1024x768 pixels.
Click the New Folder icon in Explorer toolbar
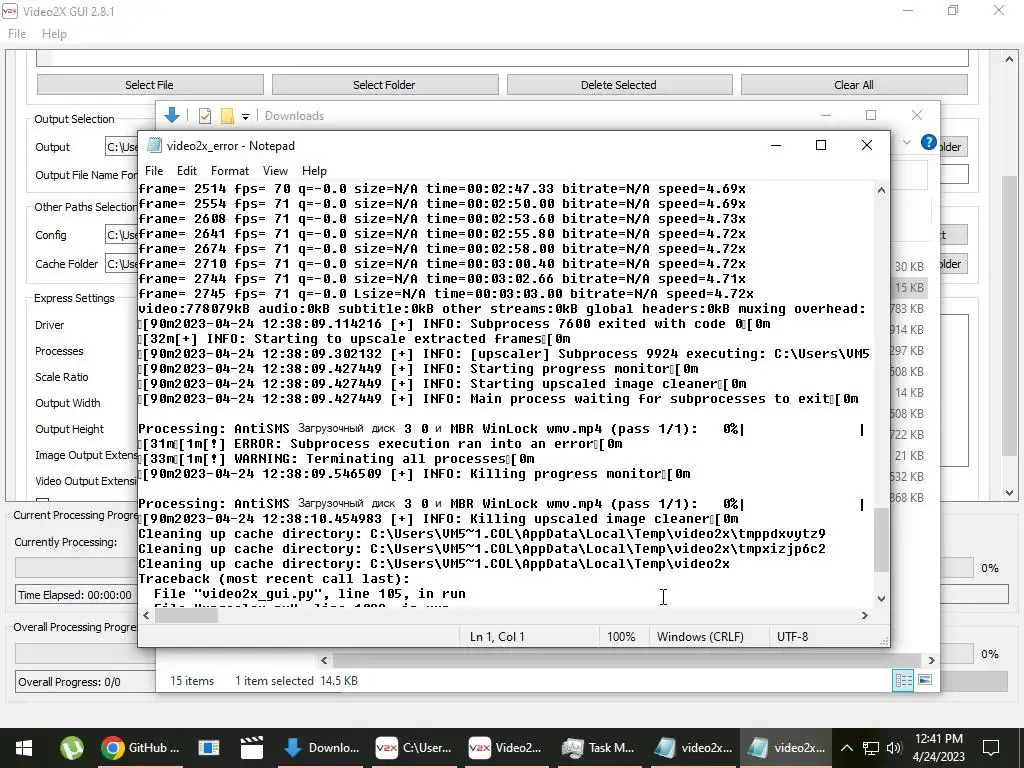(227, 116)
